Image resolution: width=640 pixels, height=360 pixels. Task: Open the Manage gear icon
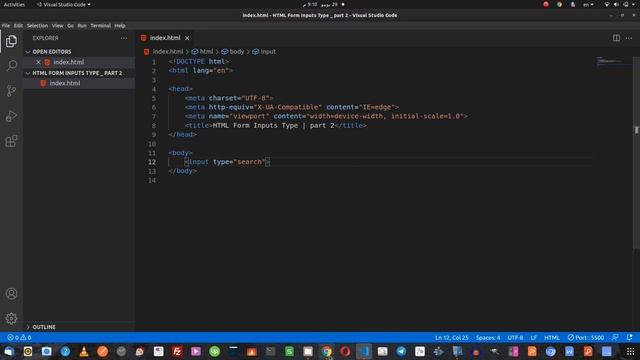(11, 318)
